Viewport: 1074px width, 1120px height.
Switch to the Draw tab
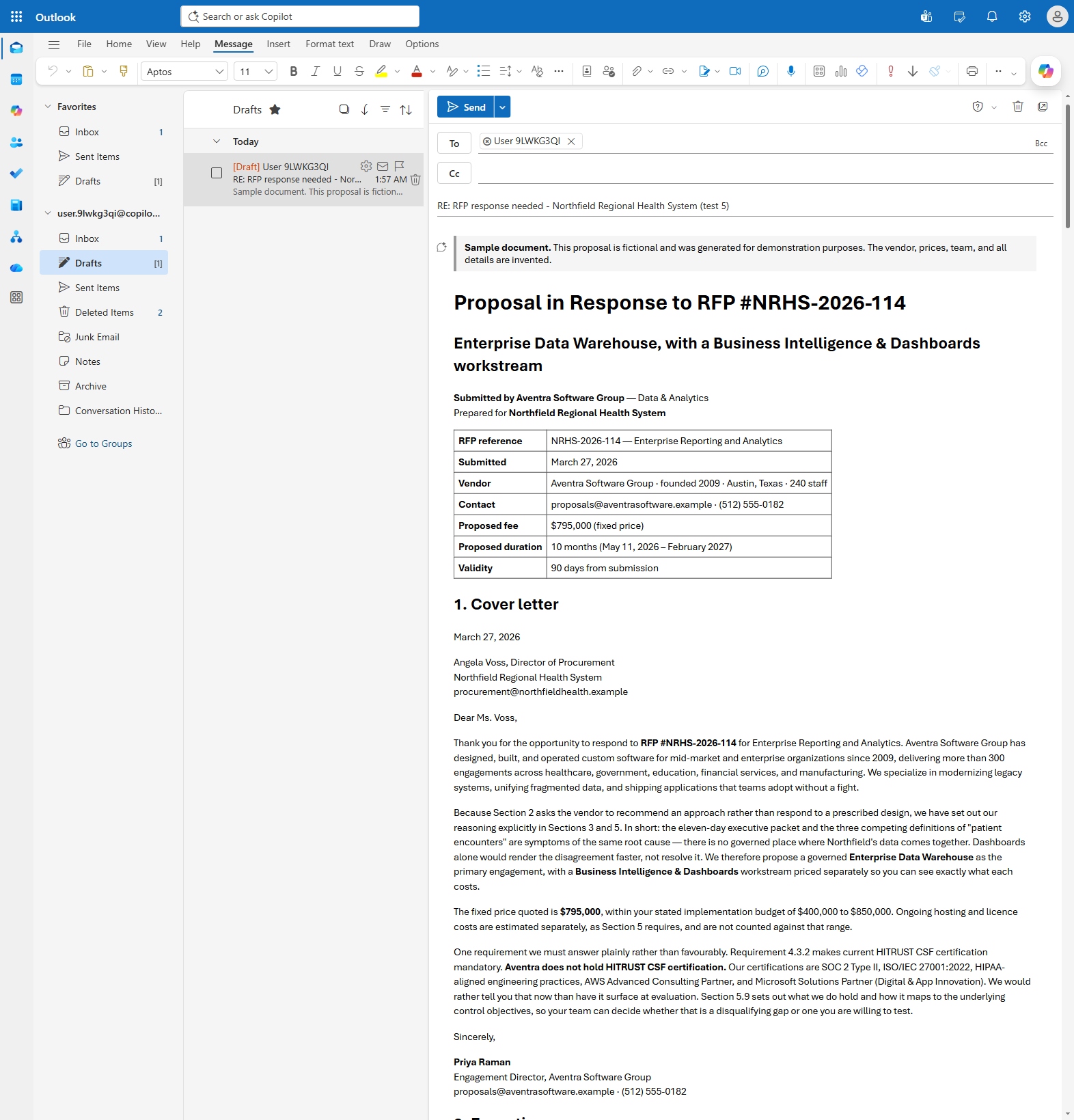click(380, 44)
